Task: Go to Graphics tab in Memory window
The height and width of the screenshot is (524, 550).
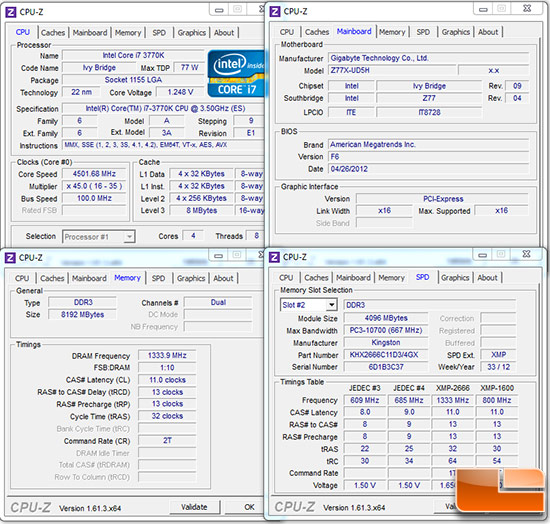Action: (191, 278)
